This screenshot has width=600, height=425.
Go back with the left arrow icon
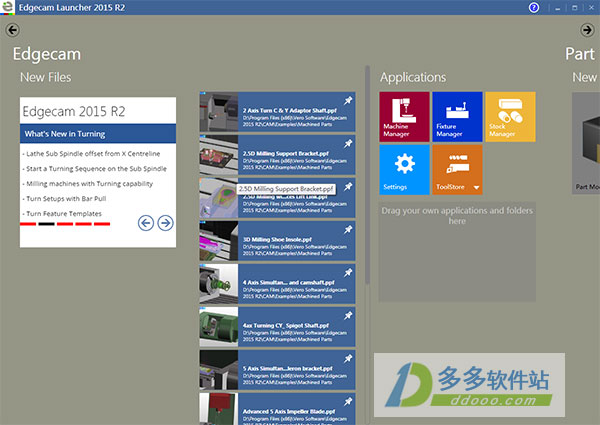click(13, 30)
